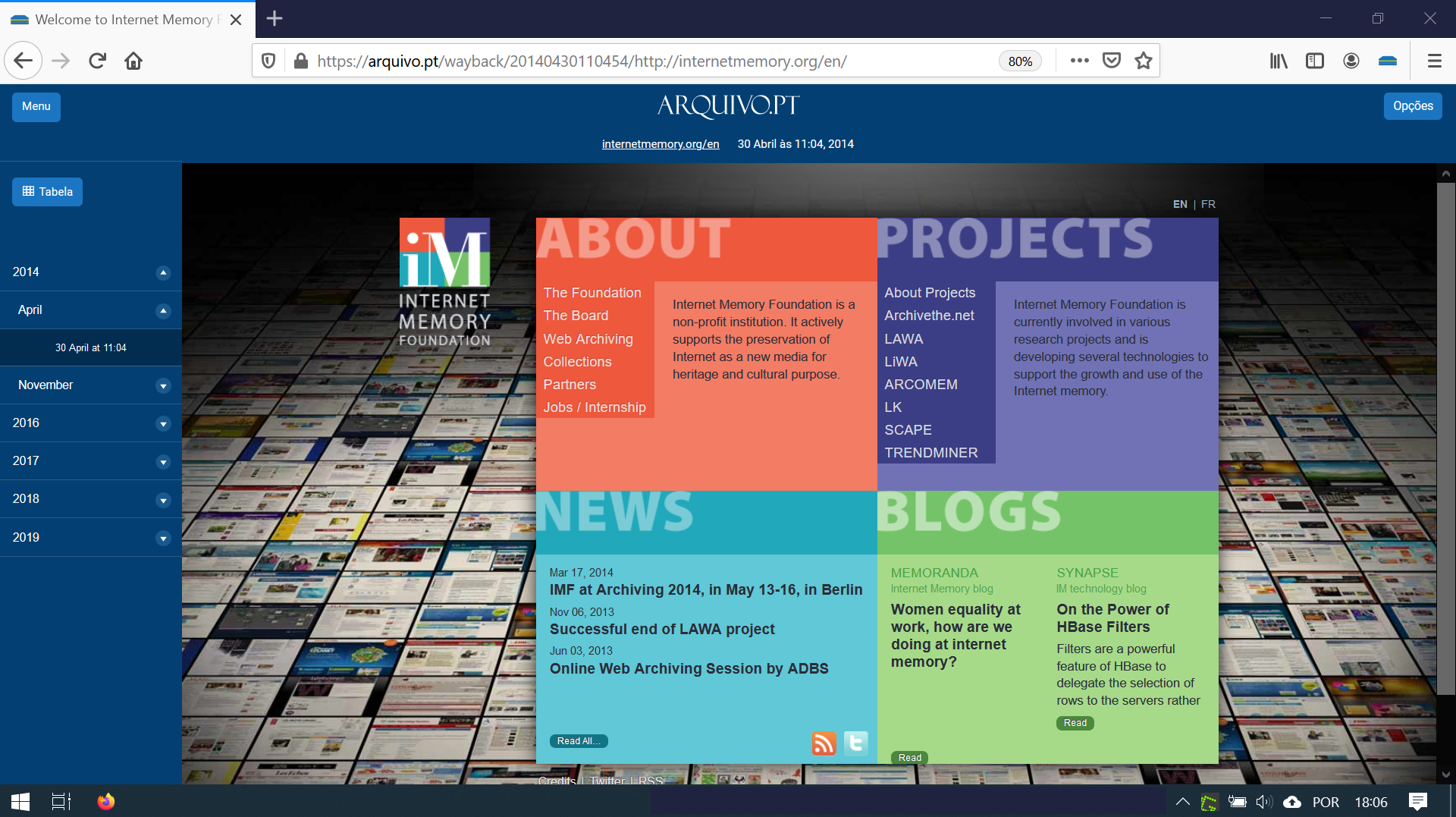
Task: Expand the 2019 year section
Action: tap(163, 538)
